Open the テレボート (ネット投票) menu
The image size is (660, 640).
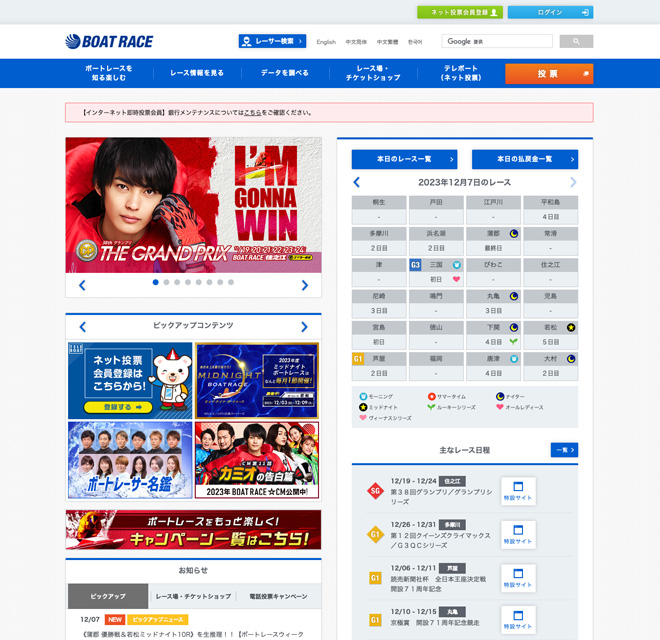461,73
